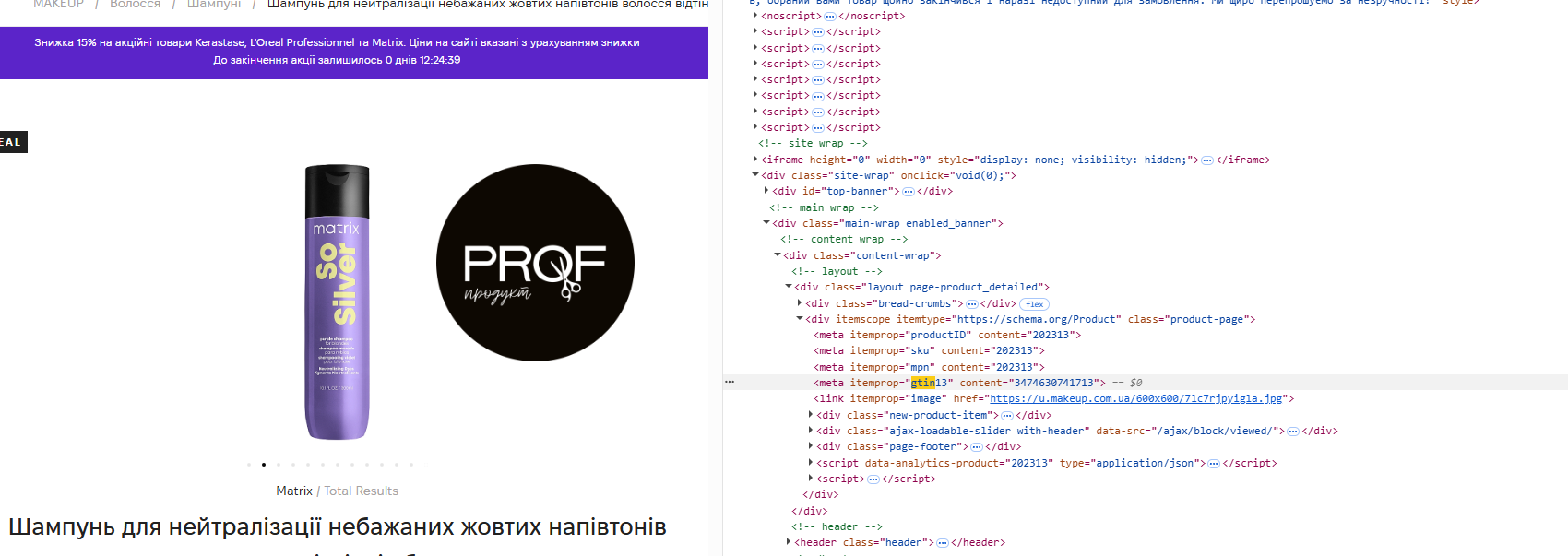Click the highlighted gtin search match
Screen dimensions: 1568x556
(x=922, y=383)
